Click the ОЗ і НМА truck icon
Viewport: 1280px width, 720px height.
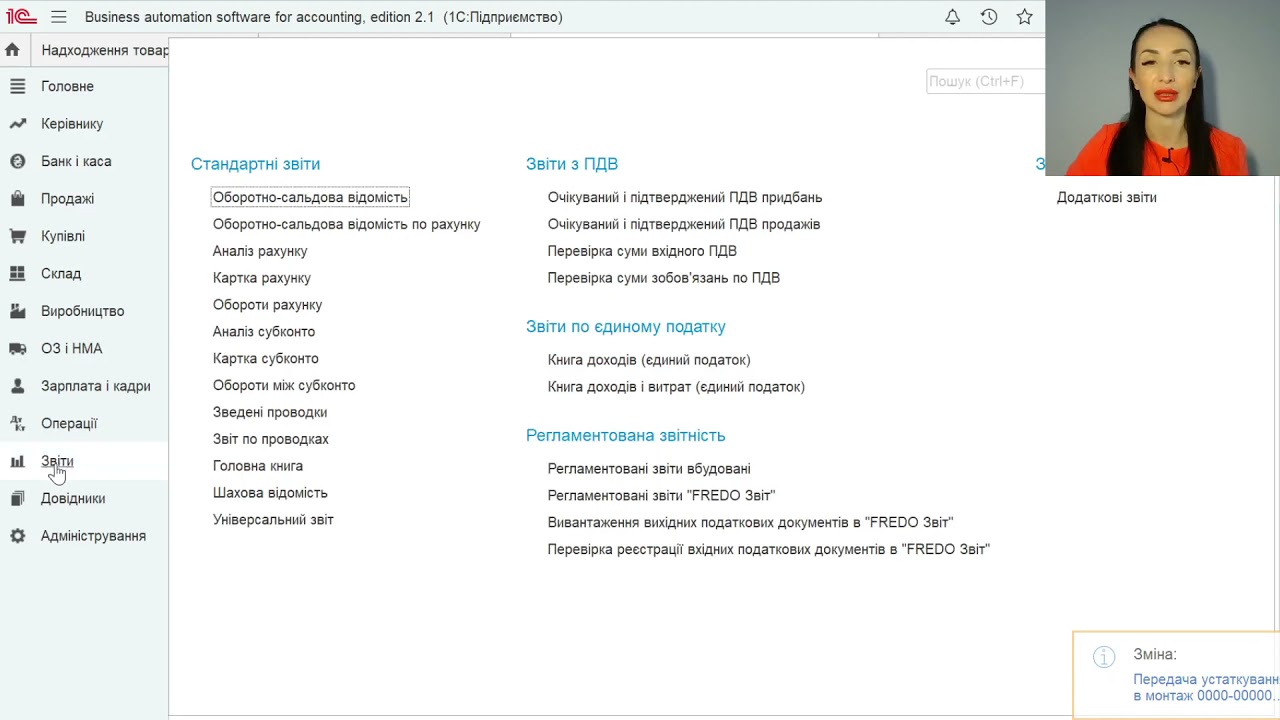tap(17, 349)
